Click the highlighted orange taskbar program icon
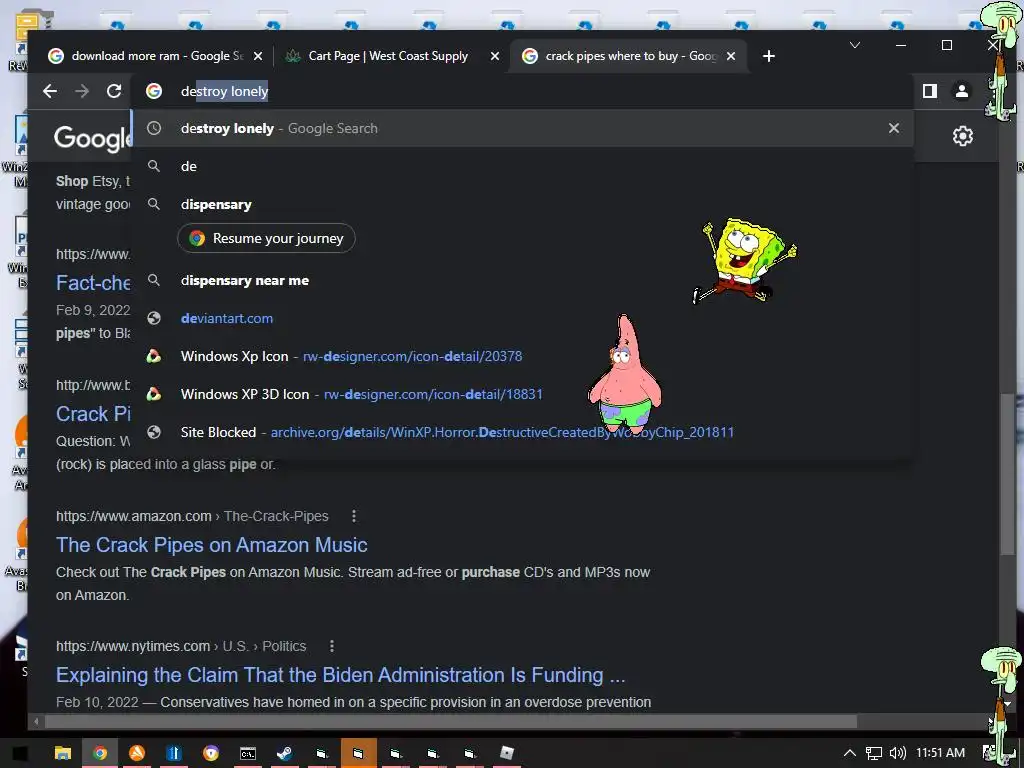The height and width of the screenshot is (768, 1024). point(359,753)
